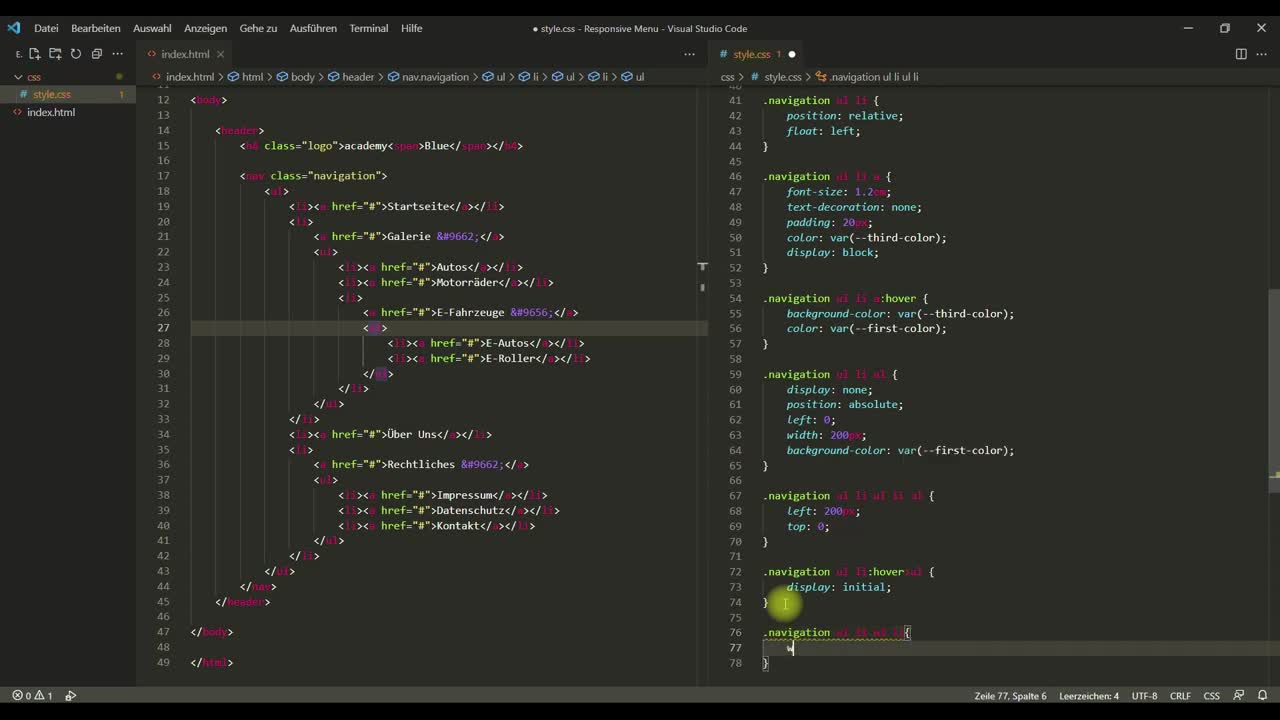The width and height of the screenshot is (1280, 720).
Task: Click nav.navigation breadcrumb segment
Action: tap(427, 77)
